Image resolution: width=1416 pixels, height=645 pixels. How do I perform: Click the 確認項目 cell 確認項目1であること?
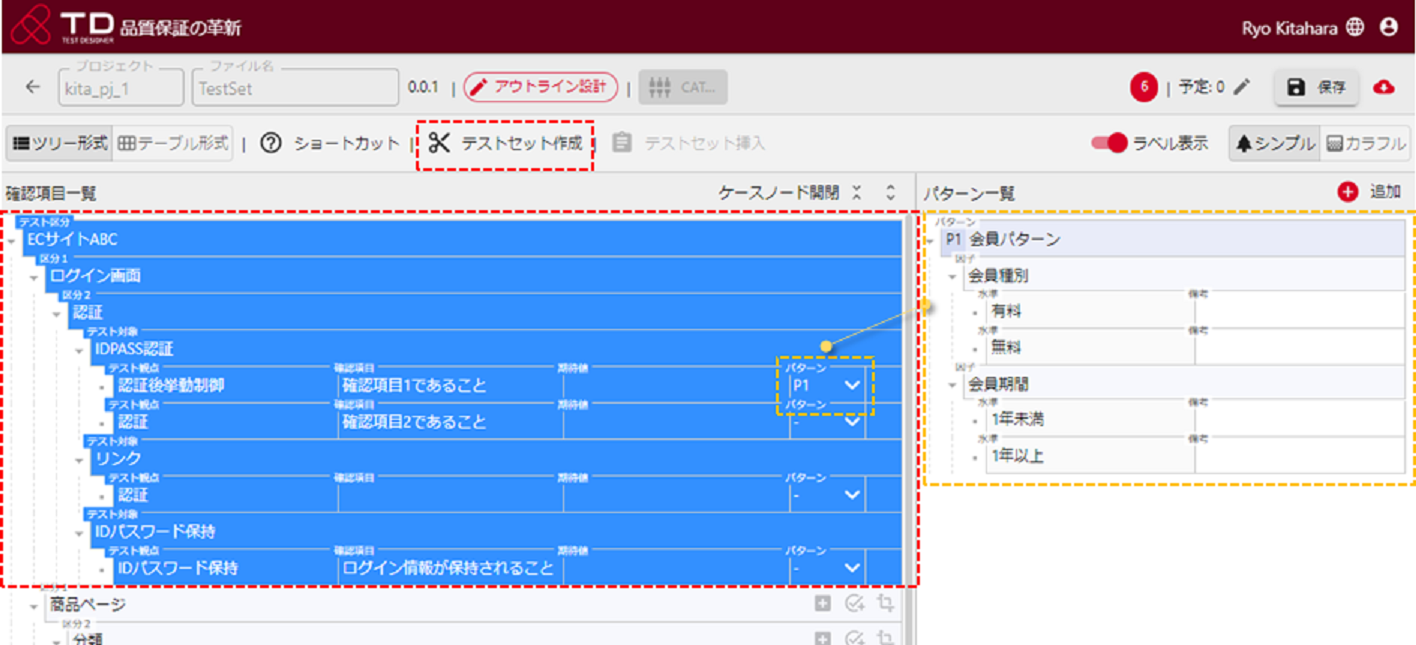click(x=449, y=385)
